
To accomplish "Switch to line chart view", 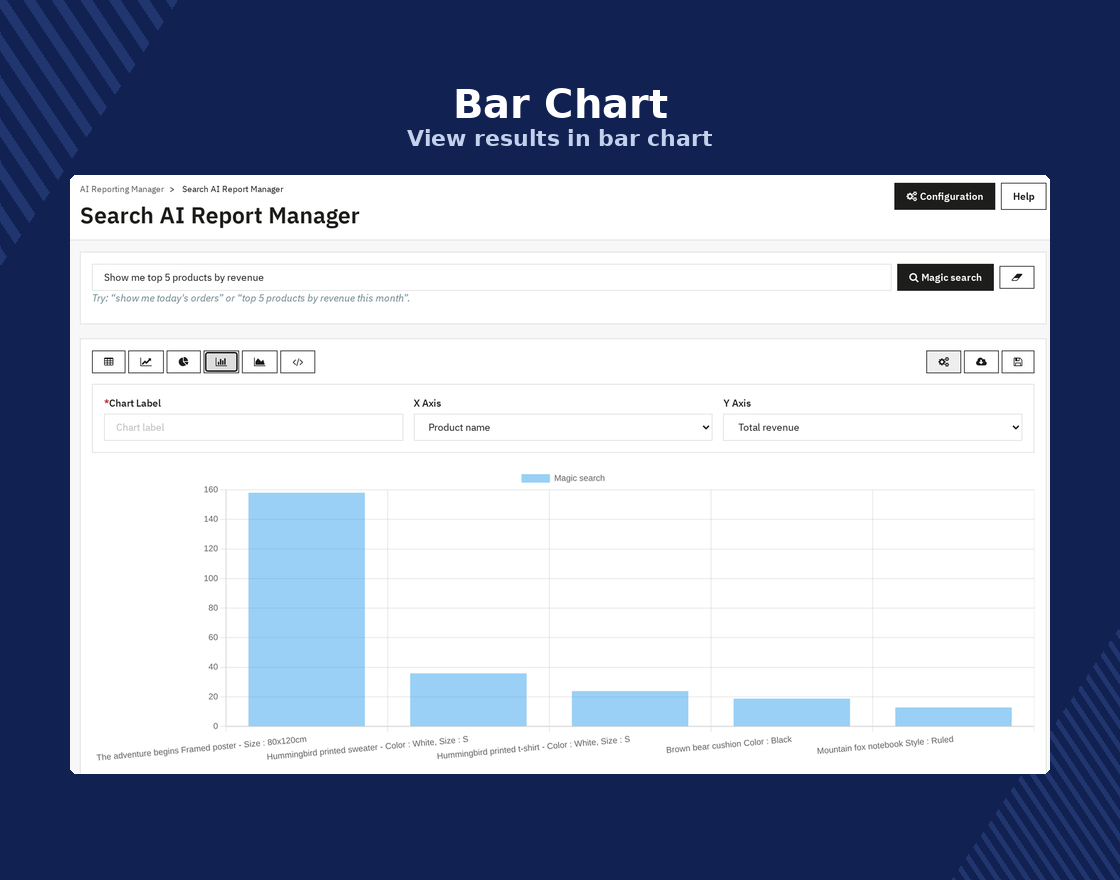I will 146,362.
